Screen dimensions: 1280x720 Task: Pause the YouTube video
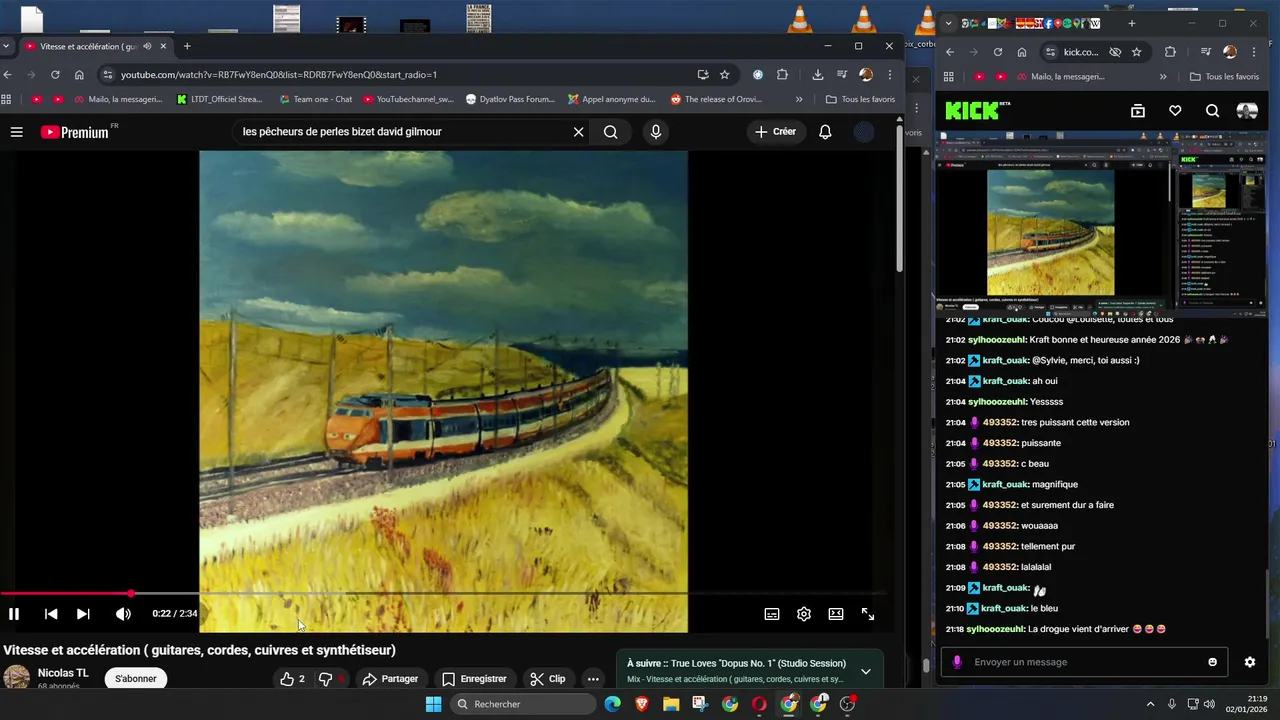14,614
